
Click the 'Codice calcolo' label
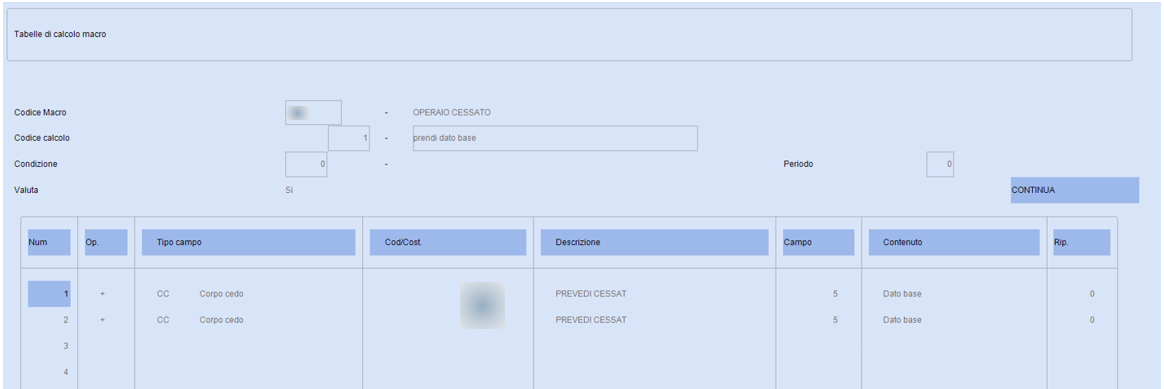[x=42, y=138]
